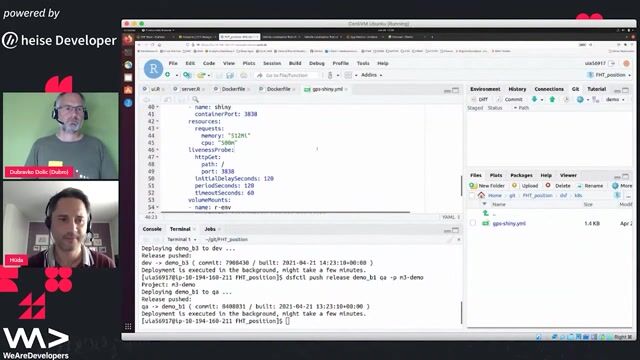Click the Delete button in Files pane

point(558,186)
